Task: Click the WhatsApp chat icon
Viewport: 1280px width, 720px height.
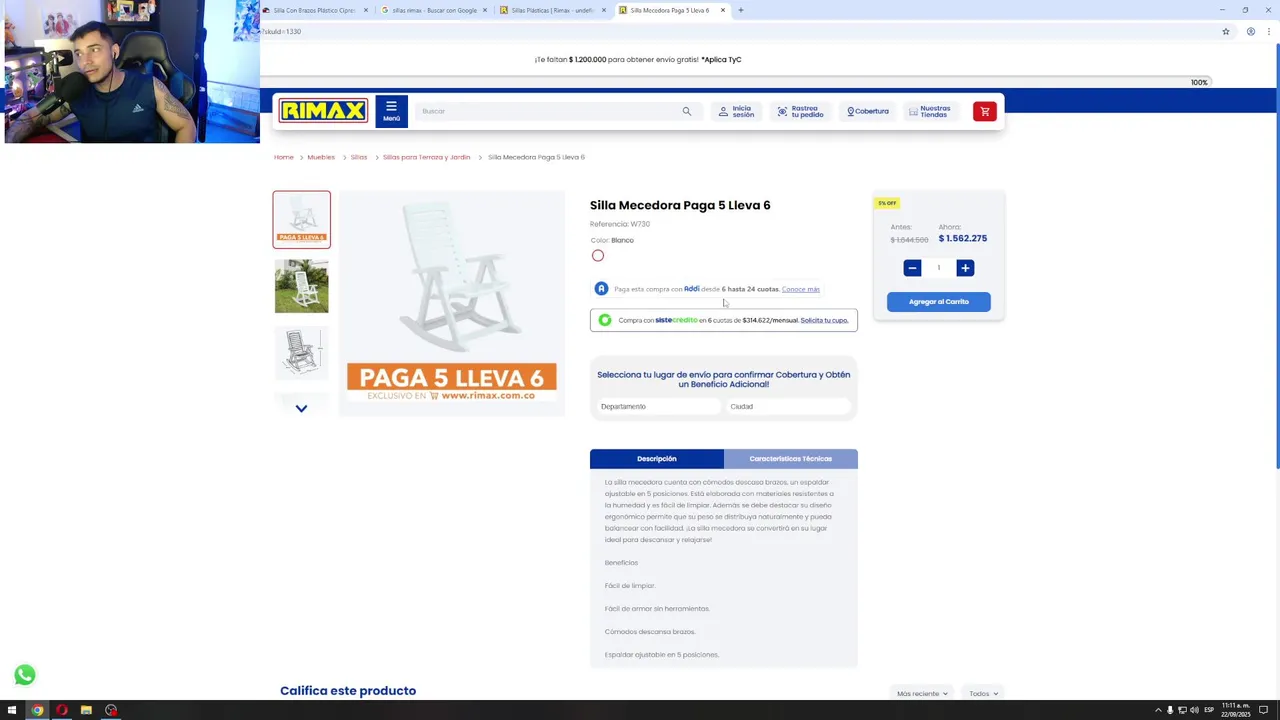Action: [25, 675]
